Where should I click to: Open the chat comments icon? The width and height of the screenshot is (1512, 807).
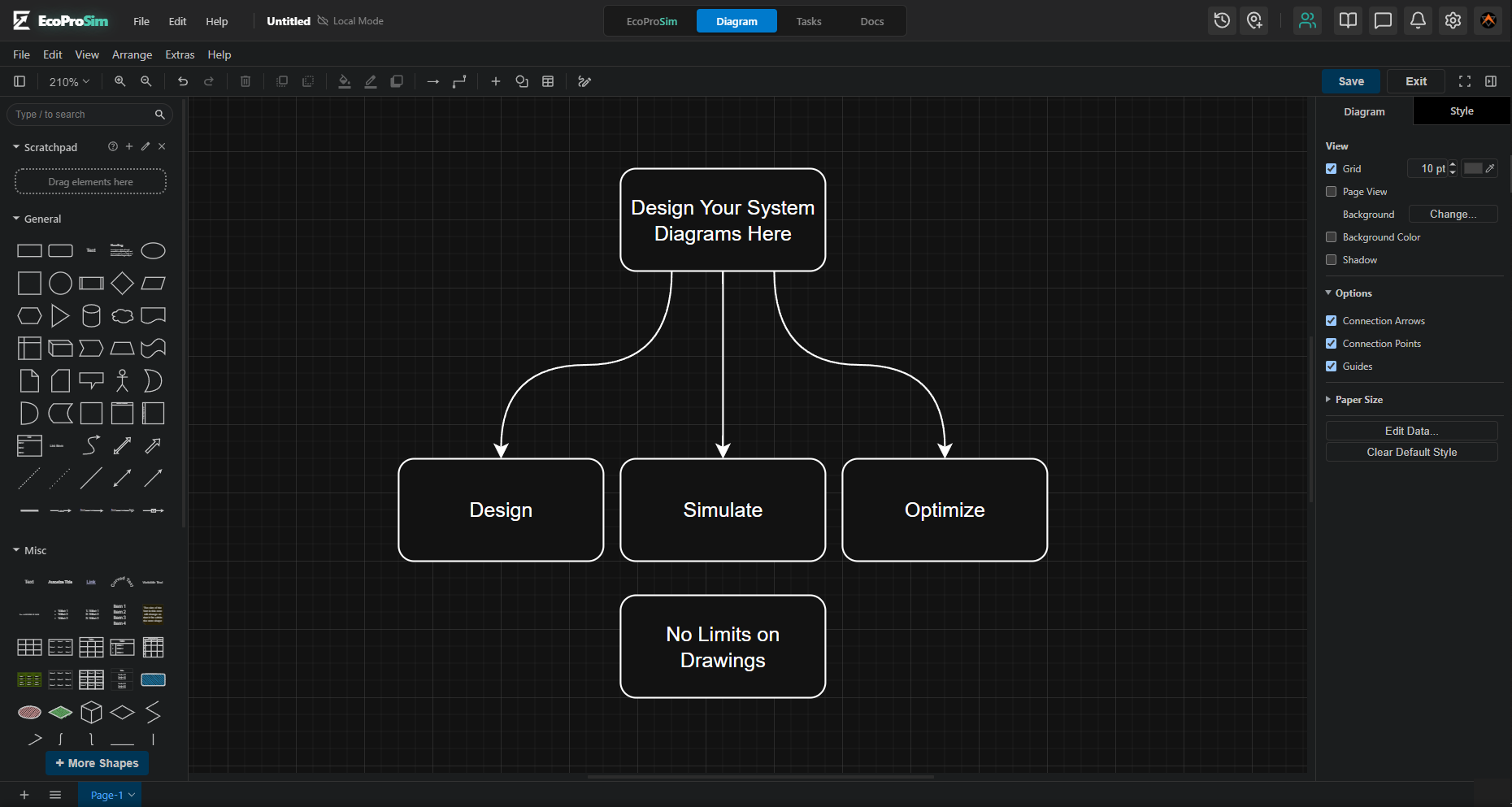coord(1383,21)
